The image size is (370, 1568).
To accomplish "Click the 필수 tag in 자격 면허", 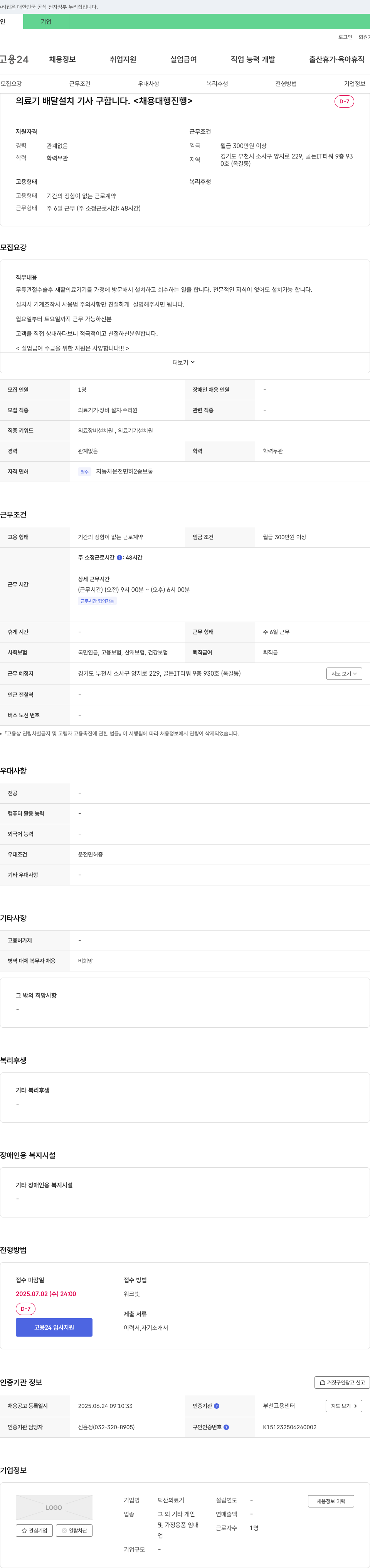I will tap(84, 472).
